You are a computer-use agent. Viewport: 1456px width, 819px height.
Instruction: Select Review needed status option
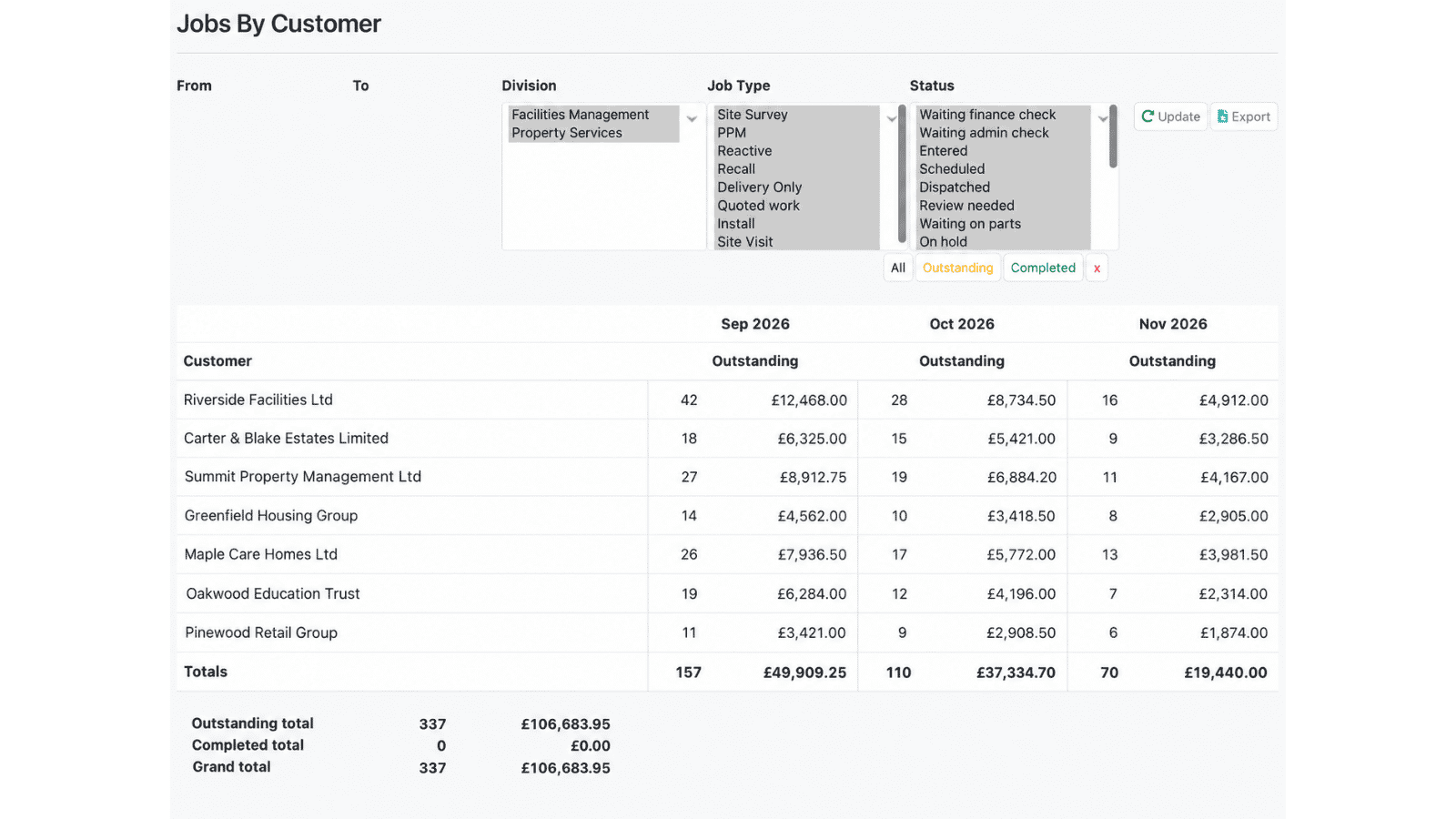click(1003, 206)
